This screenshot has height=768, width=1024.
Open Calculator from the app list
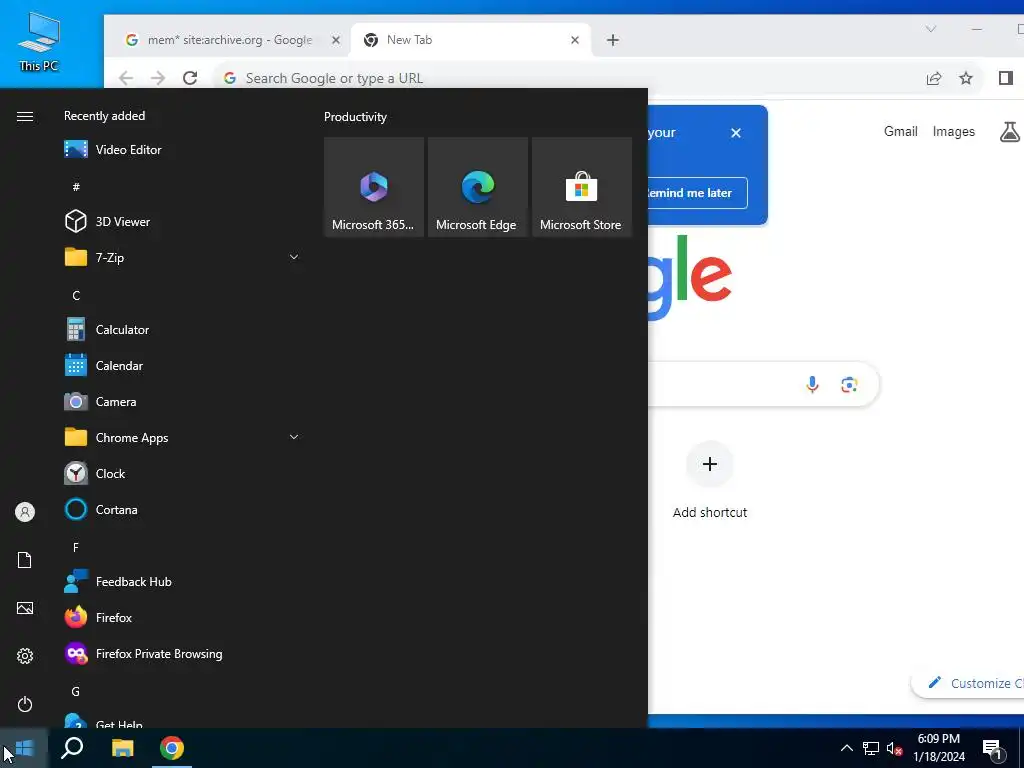click(x=180, y=330)
